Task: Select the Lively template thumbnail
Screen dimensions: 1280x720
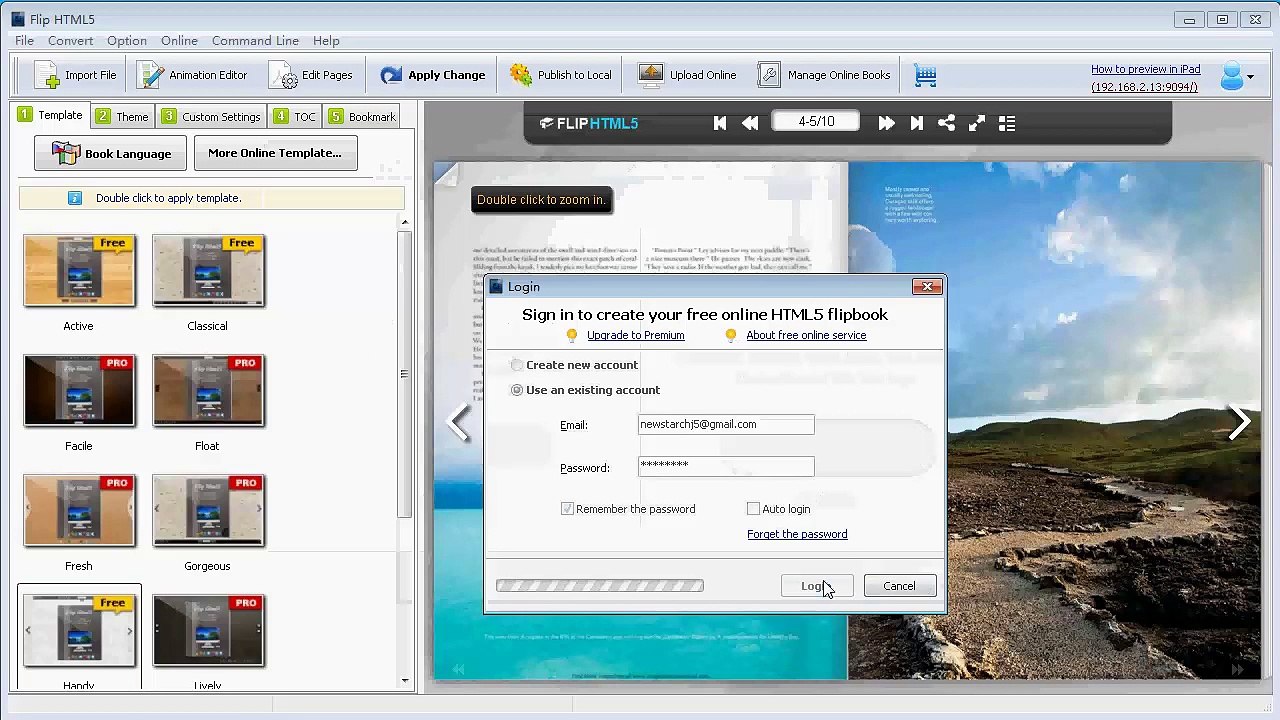Action: (208, 630)
